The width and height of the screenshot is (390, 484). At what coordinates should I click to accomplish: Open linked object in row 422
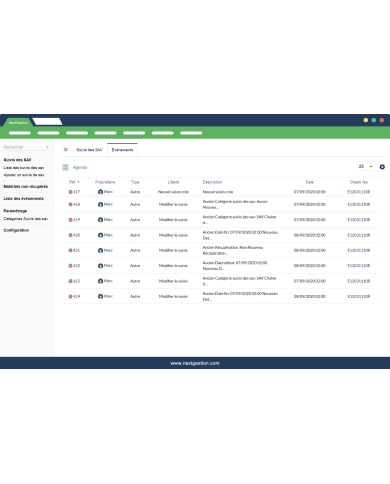(359, 266)
